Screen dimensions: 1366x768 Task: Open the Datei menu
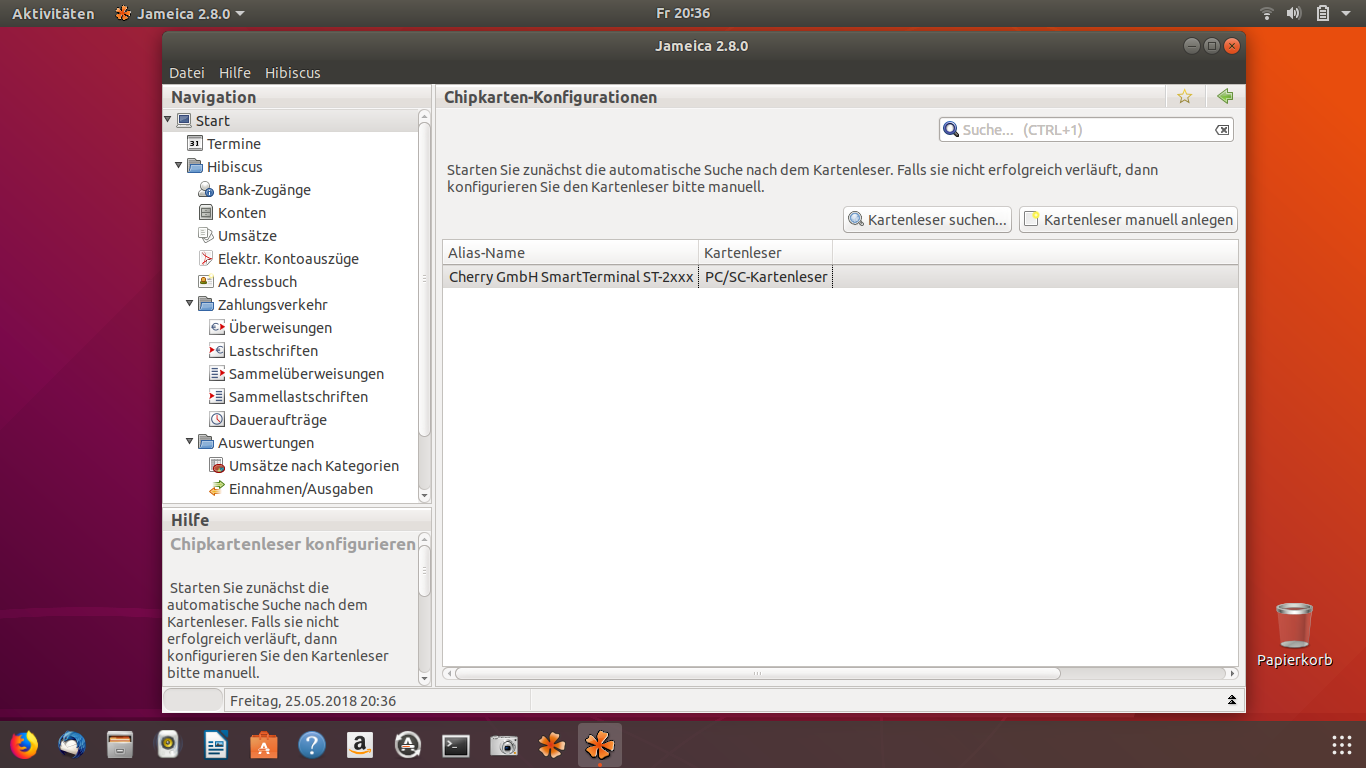pyautogui.click(x=187, y=73)
